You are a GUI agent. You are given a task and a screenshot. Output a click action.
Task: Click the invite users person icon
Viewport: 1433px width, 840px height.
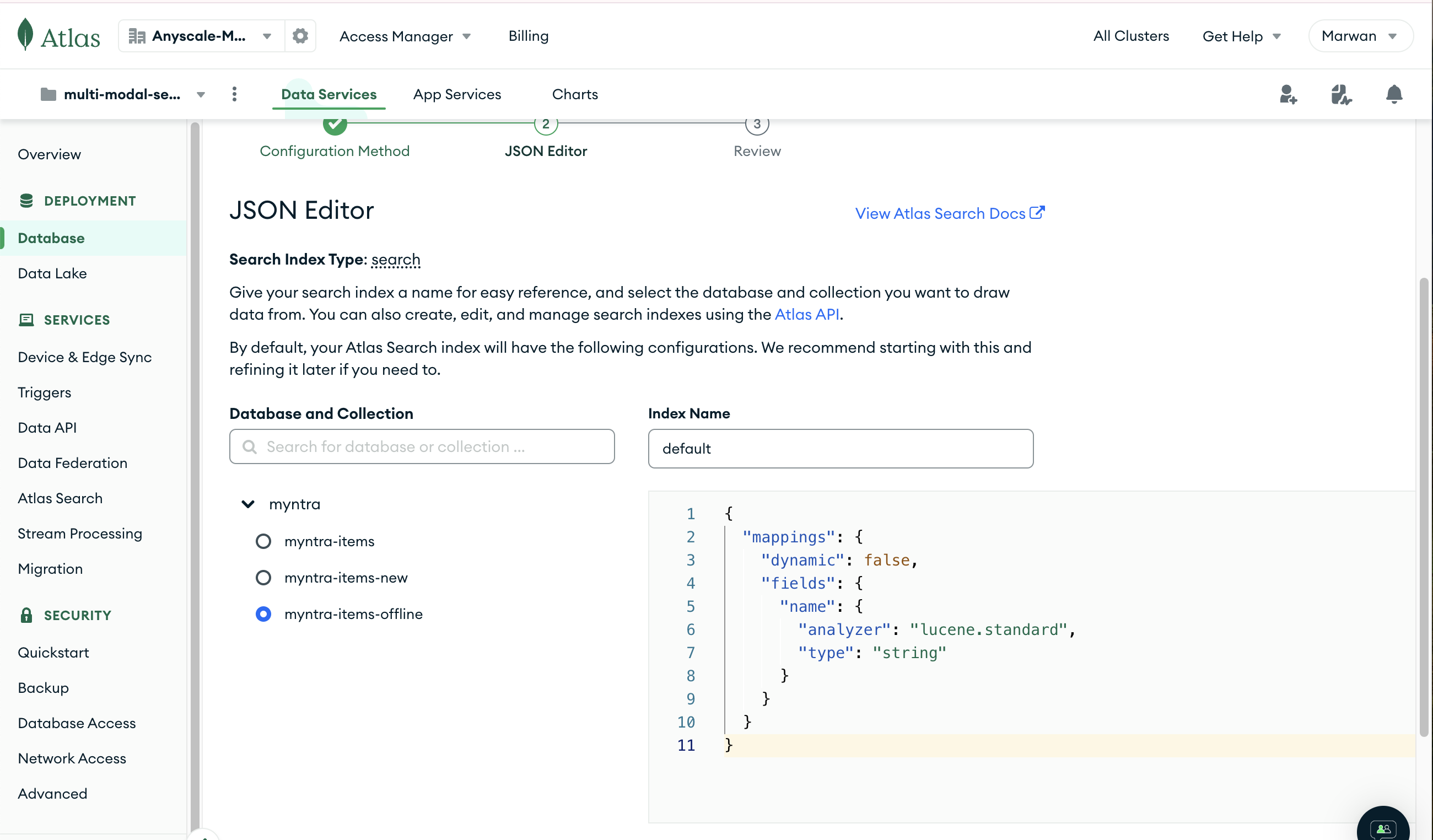tap(1288, 94)
